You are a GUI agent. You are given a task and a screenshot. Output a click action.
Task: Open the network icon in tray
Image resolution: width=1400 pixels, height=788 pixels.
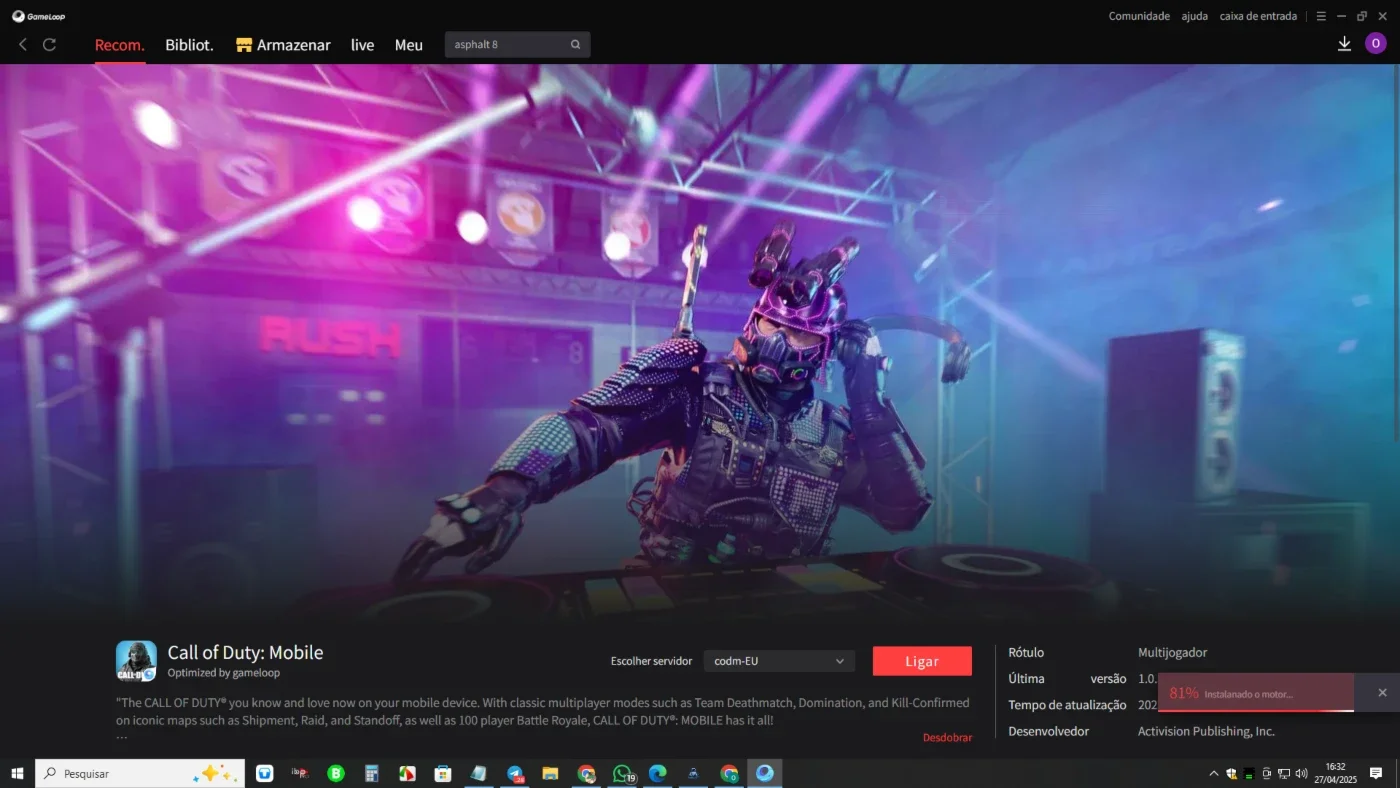[1284, 773]
